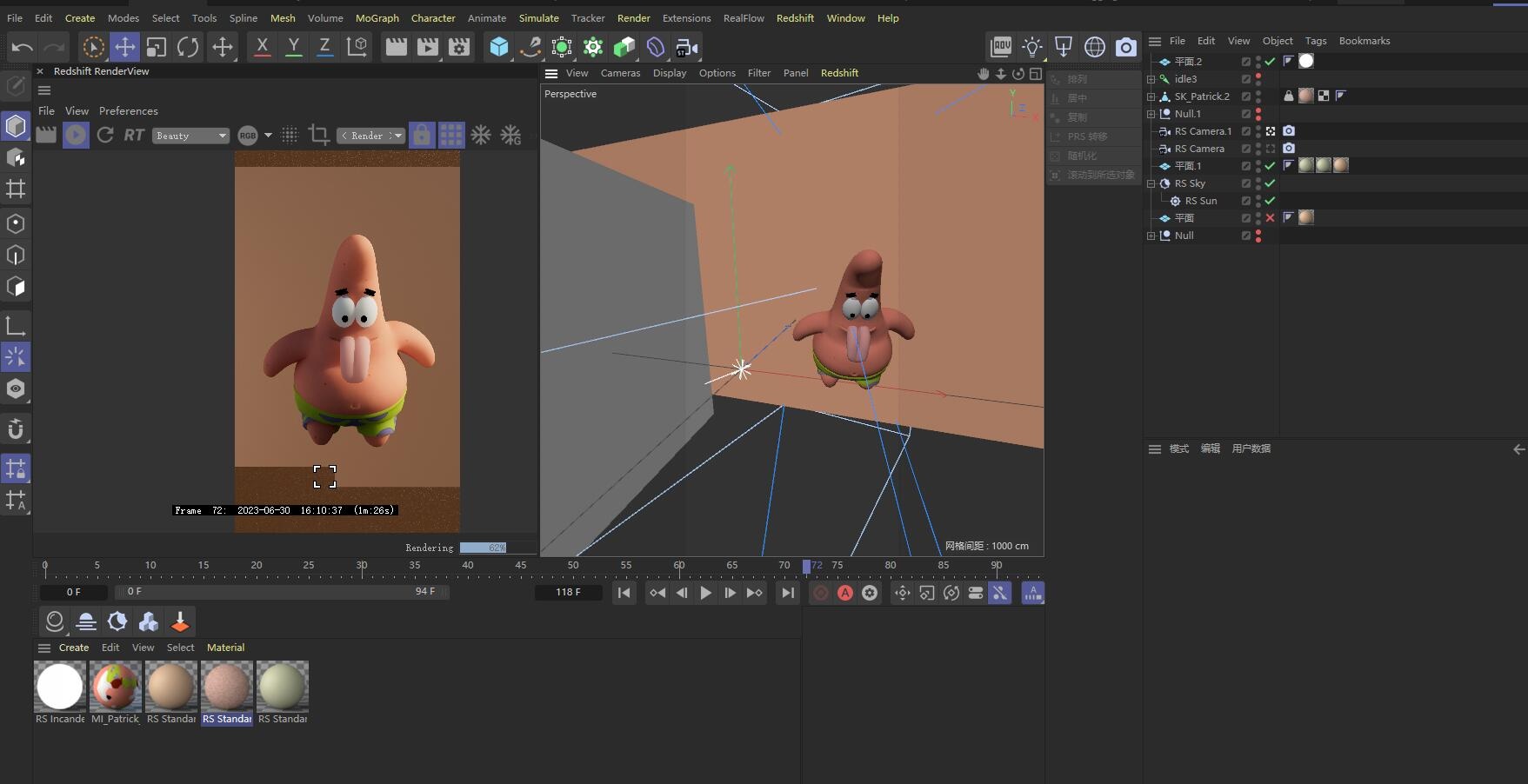1528x784 pixels.
Task: Open the RGB channel dropdown arrow
Action: (268, 135)
